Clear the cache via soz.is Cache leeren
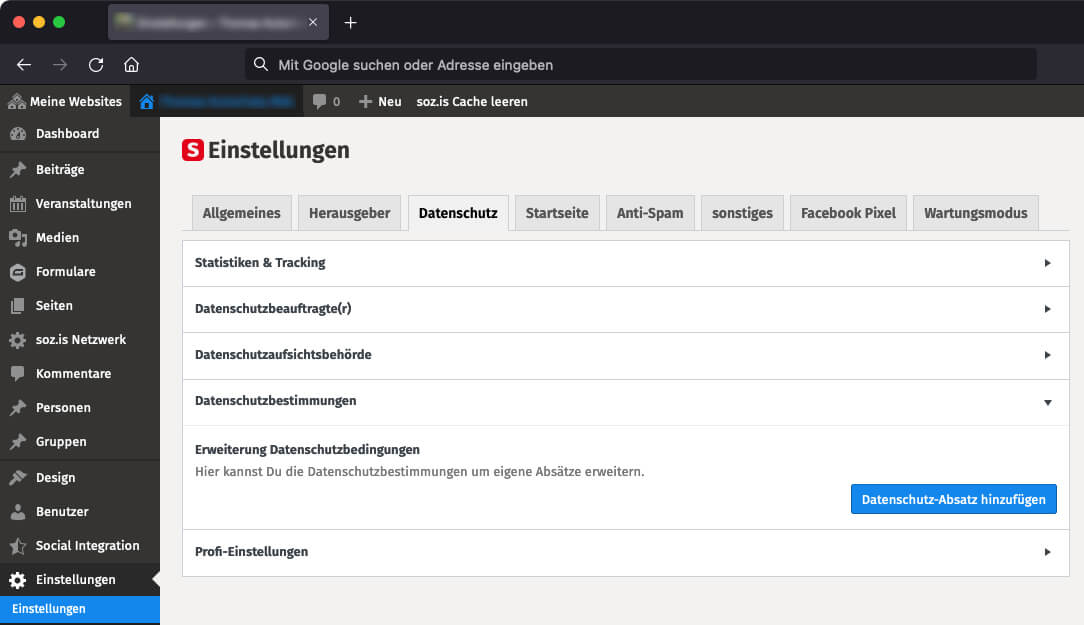 coord(472,100)
